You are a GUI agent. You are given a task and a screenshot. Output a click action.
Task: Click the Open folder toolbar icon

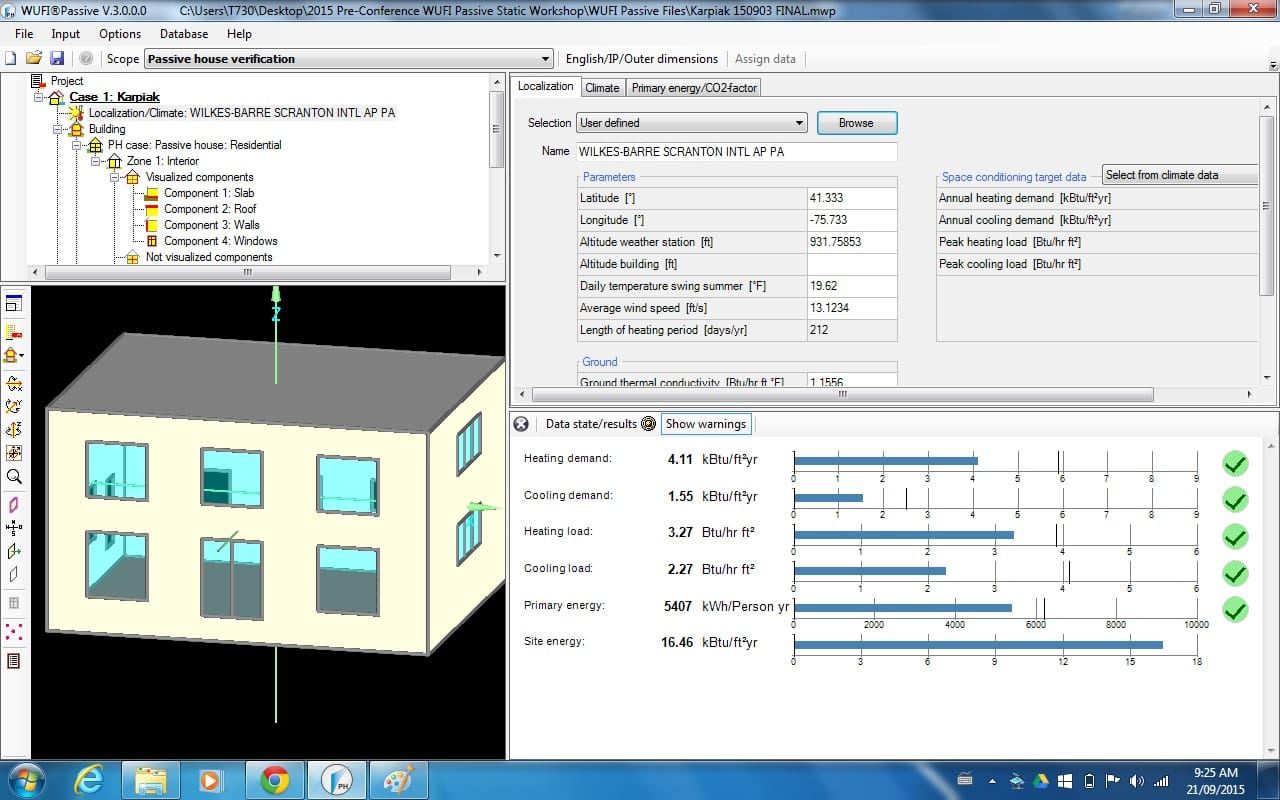point(34,59)
